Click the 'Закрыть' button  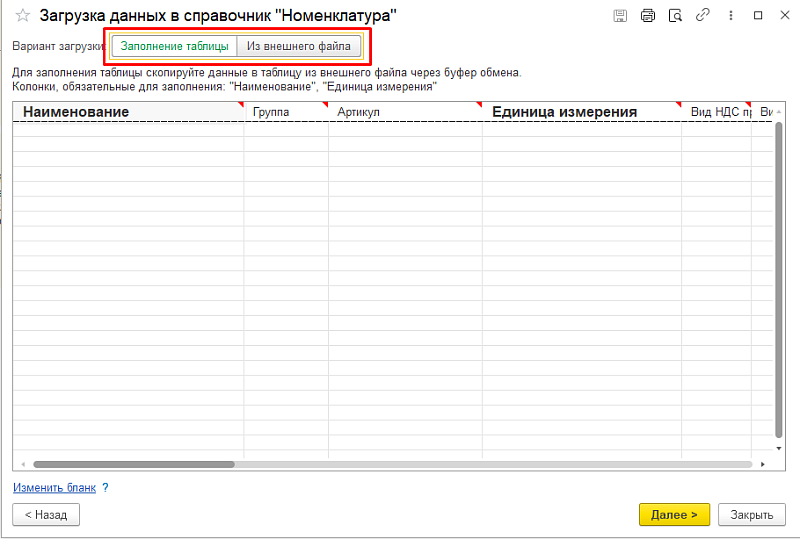click(751, 515)
